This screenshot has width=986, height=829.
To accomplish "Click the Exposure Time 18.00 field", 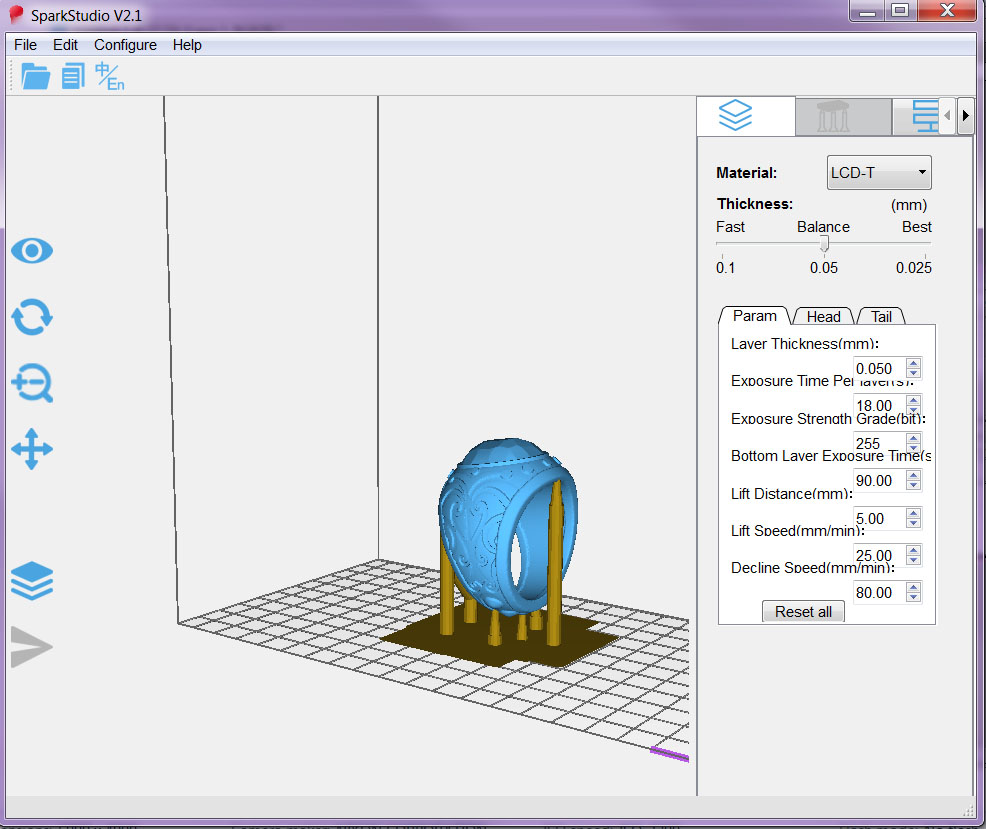I will tap(878, 406).
